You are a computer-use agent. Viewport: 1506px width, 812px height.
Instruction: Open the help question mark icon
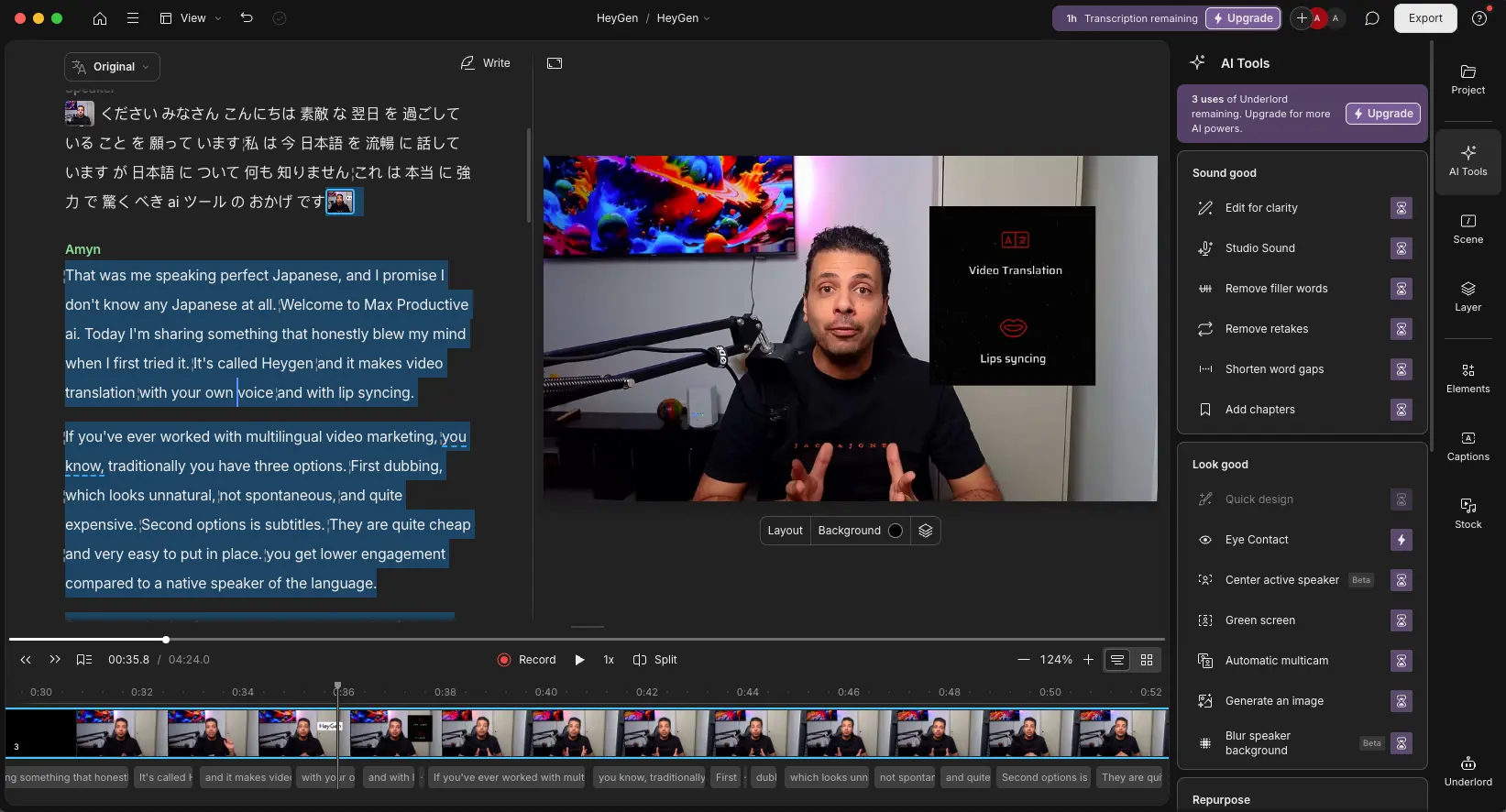[1479, 18]
